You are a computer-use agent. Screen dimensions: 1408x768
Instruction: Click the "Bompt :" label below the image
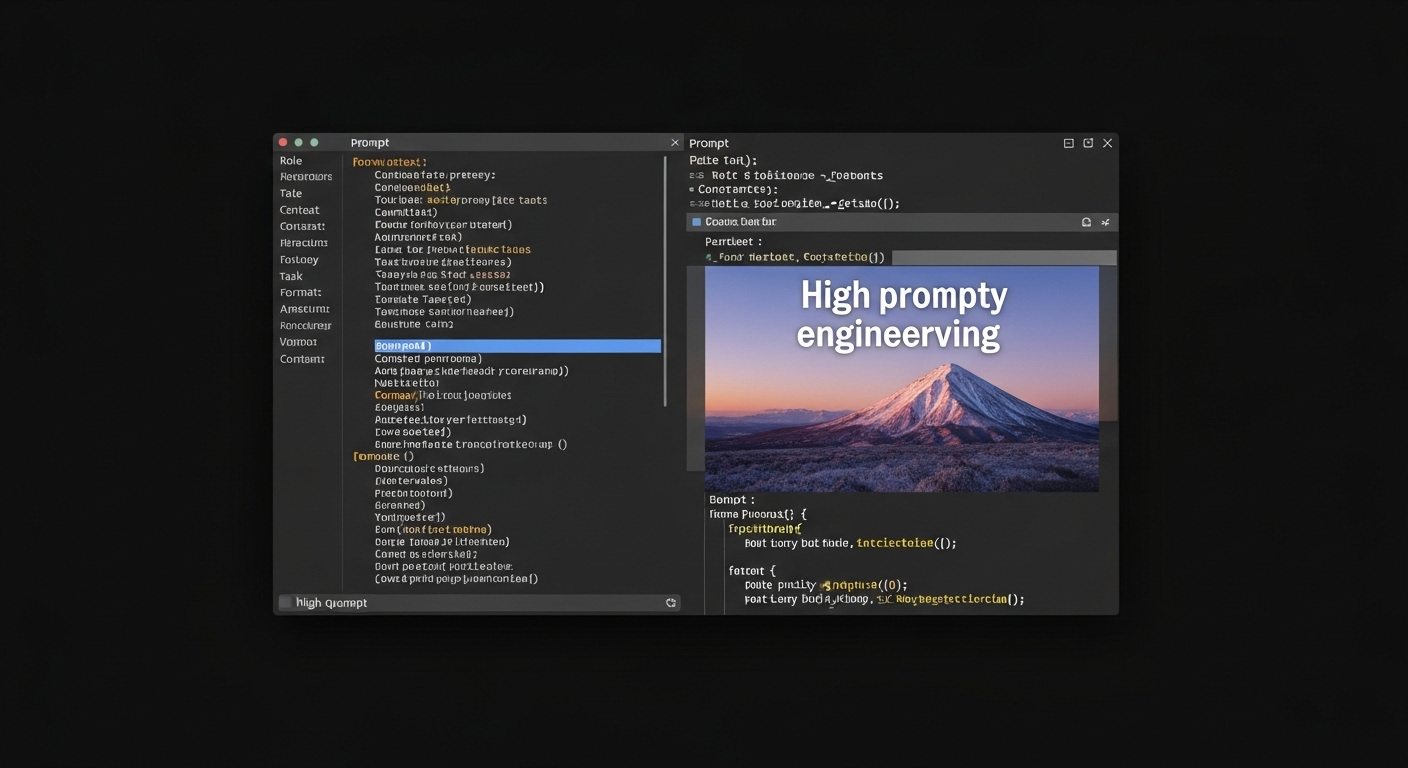point(731,499)
